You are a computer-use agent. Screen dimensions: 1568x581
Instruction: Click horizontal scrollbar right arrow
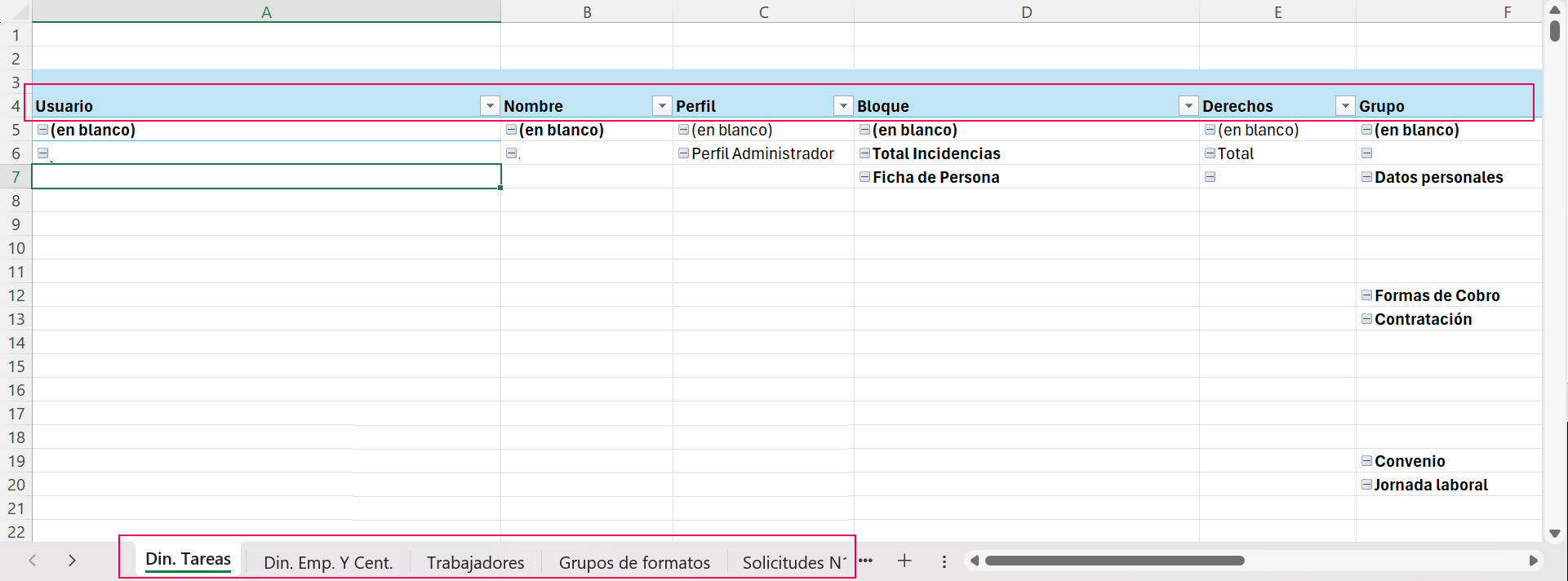click(x=1533, y=561)
